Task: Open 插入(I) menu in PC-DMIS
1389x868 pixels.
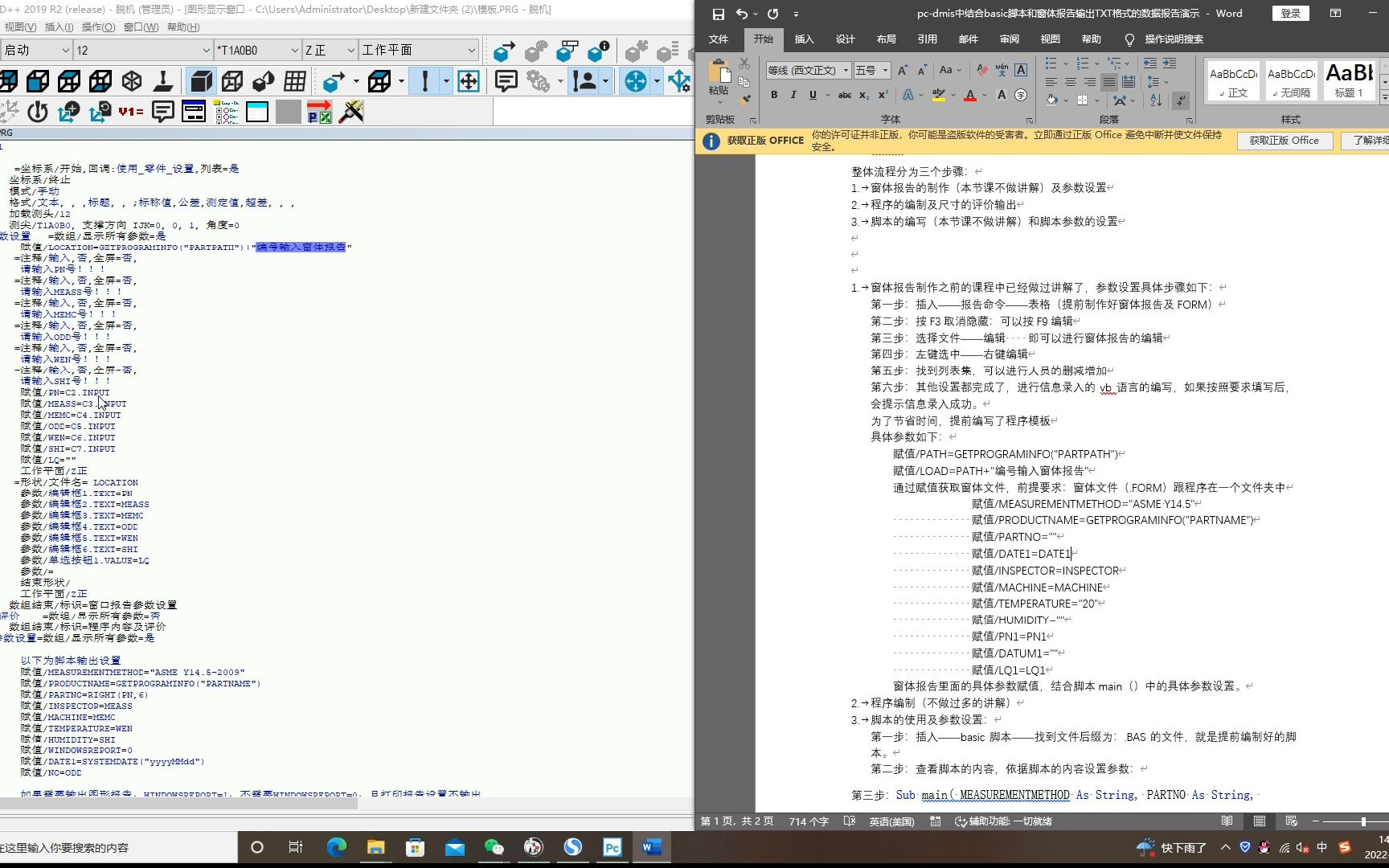Action: [59, 27]
